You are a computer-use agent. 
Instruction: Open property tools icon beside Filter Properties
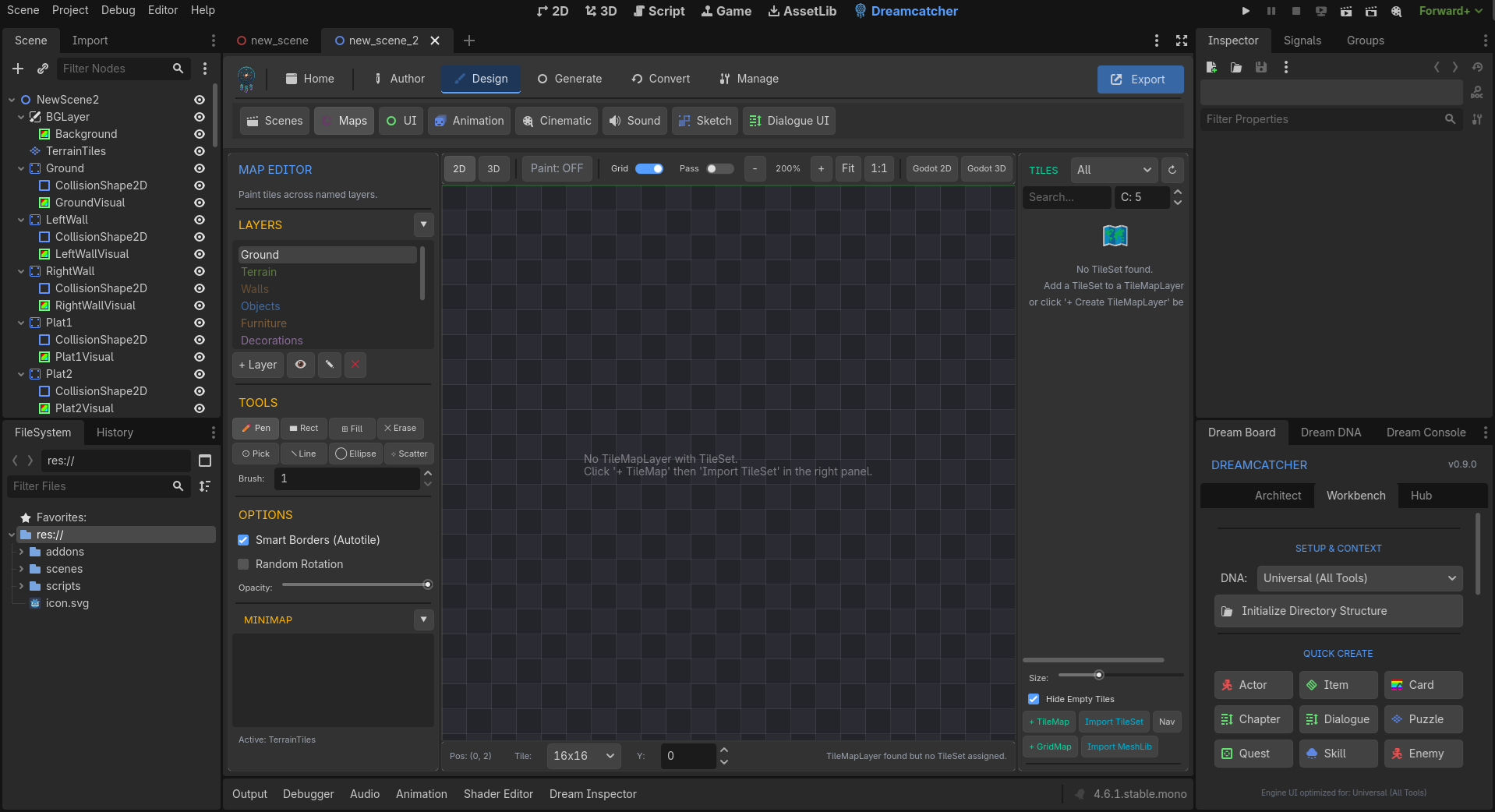(x=1477, y=119)
